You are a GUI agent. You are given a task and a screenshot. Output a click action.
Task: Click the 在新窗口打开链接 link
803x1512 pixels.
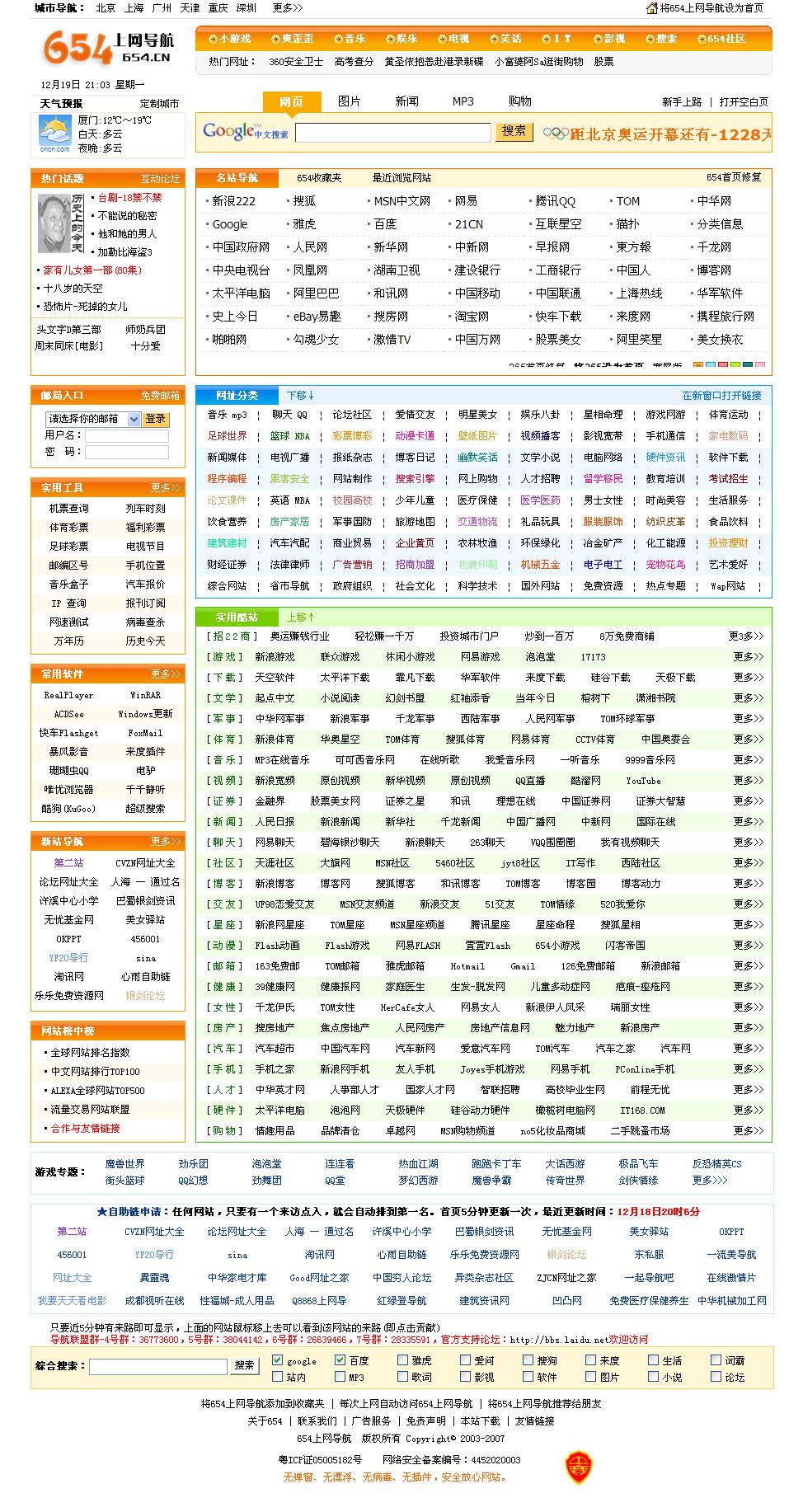pos(721,395)
